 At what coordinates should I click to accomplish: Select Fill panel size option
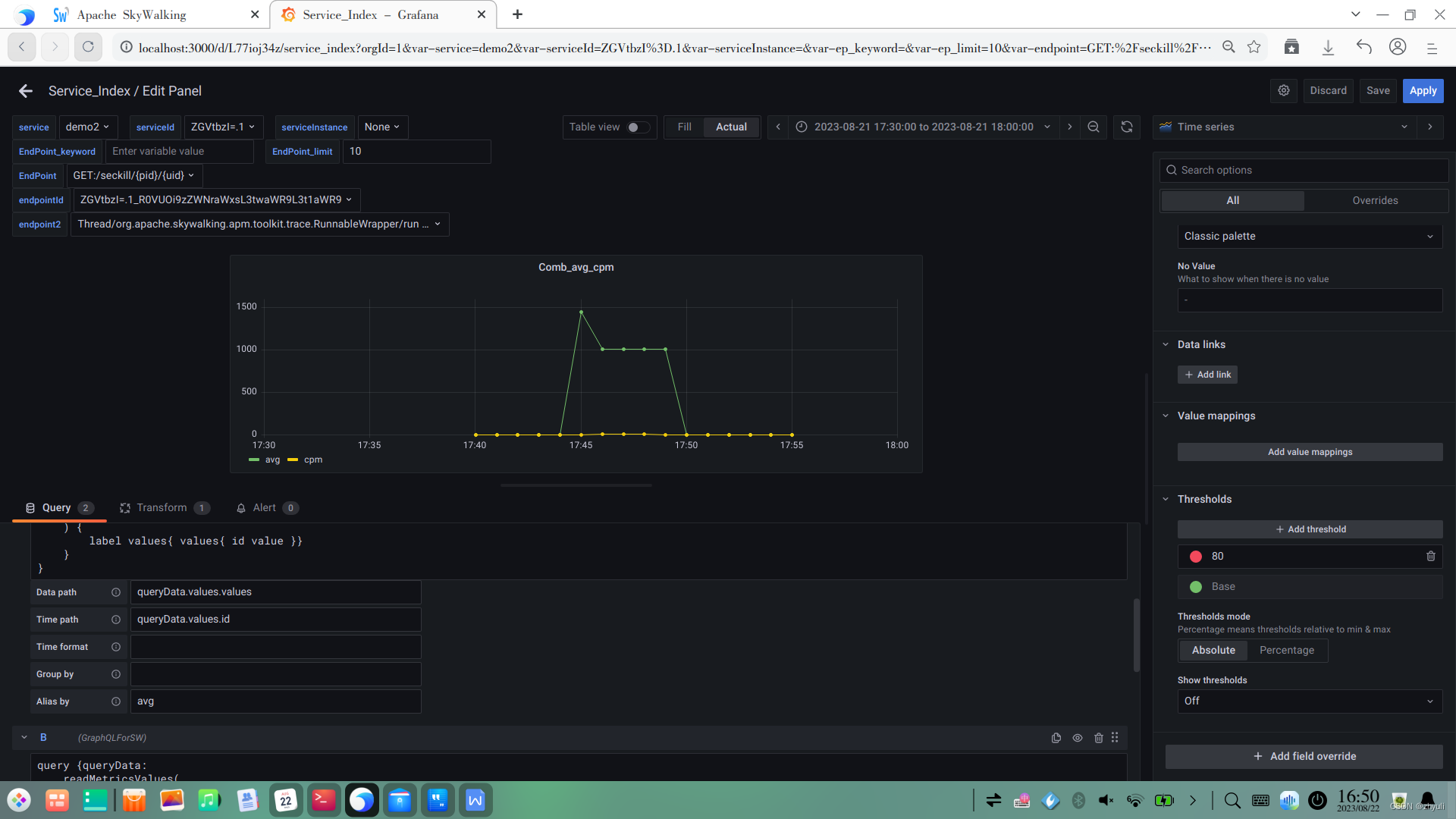(684, 127)
